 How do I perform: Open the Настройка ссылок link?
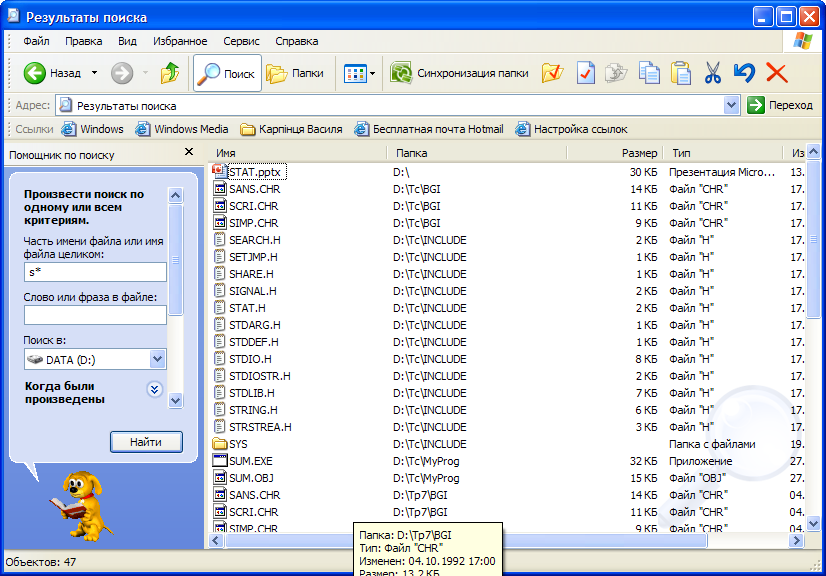coord(572,129)
